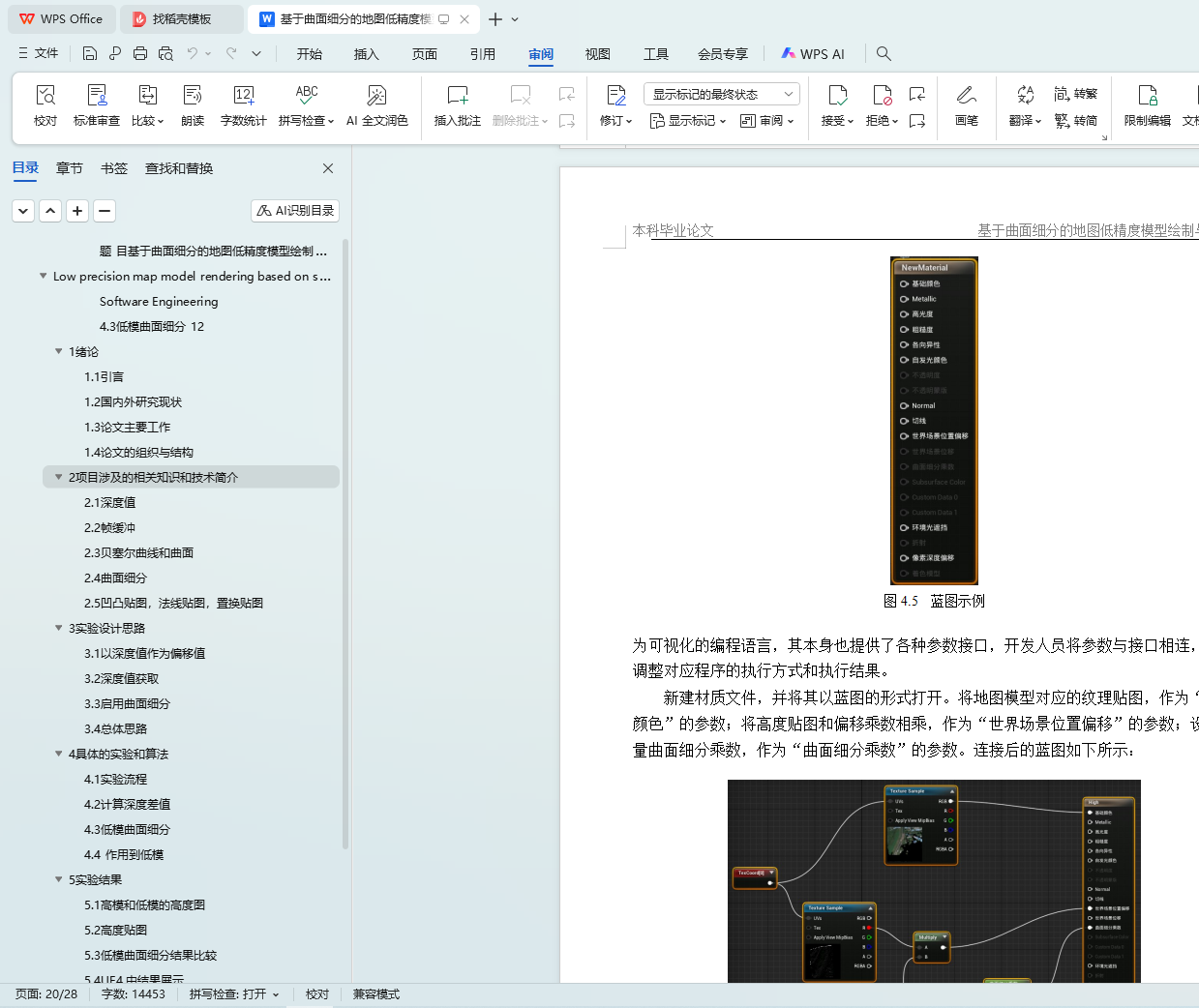Viewport: 1199px width, 1008px height.
Task: Switch navigation pane to 章节 tab
Action: 70,168
